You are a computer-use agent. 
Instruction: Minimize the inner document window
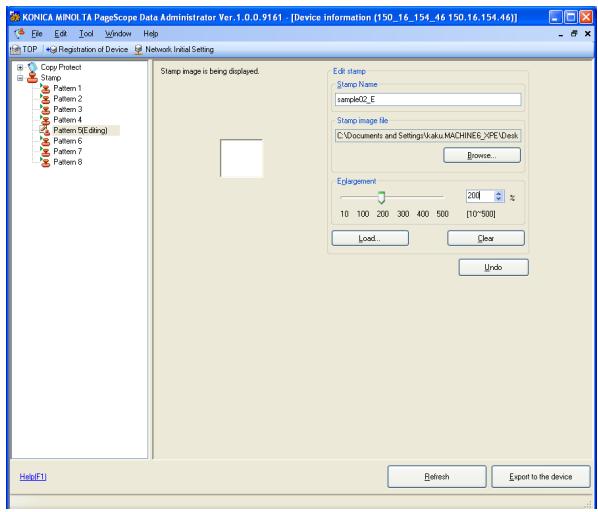click(x=560, y=34)
